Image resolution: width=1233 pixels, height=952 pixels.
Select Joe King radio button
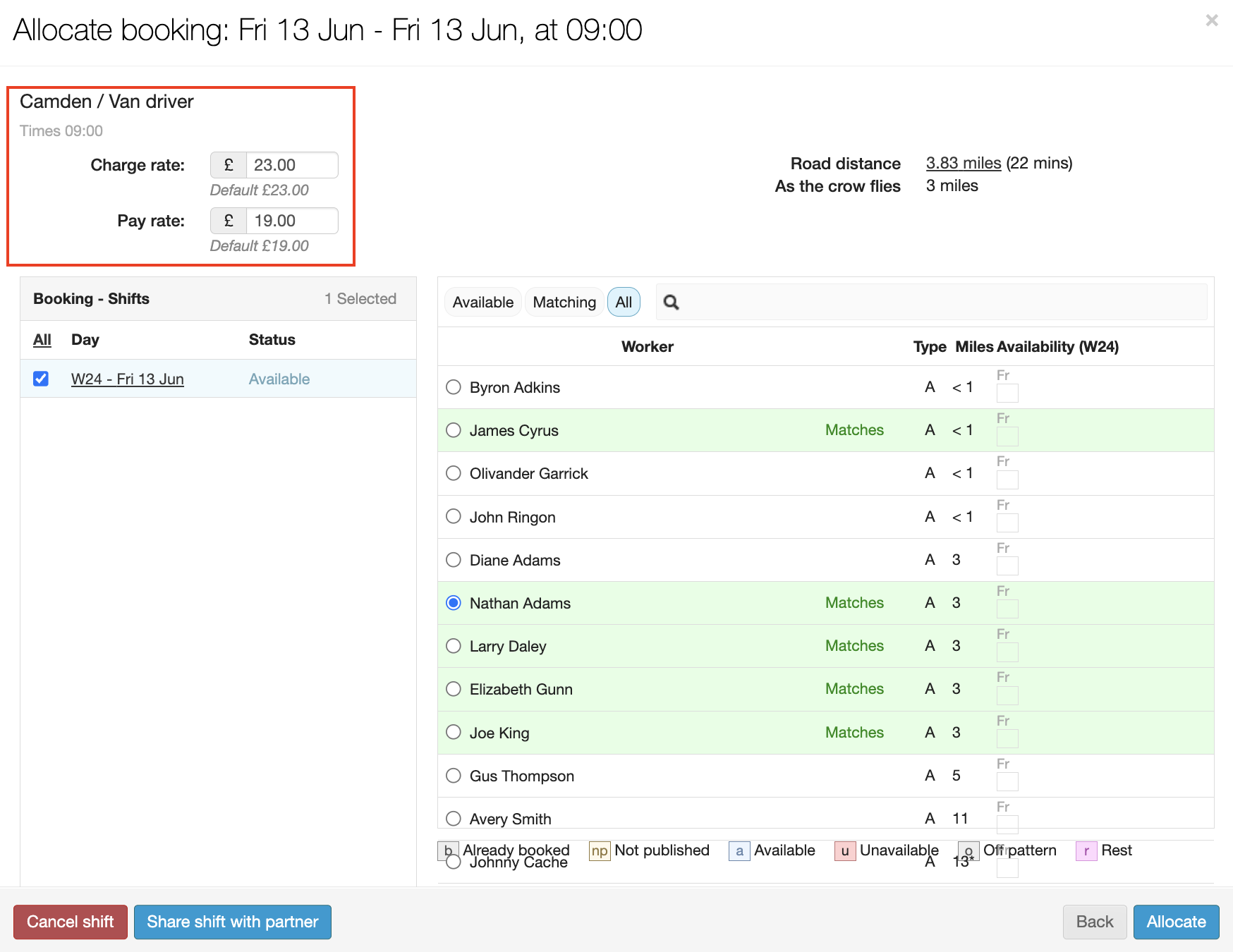click(454, 732)
